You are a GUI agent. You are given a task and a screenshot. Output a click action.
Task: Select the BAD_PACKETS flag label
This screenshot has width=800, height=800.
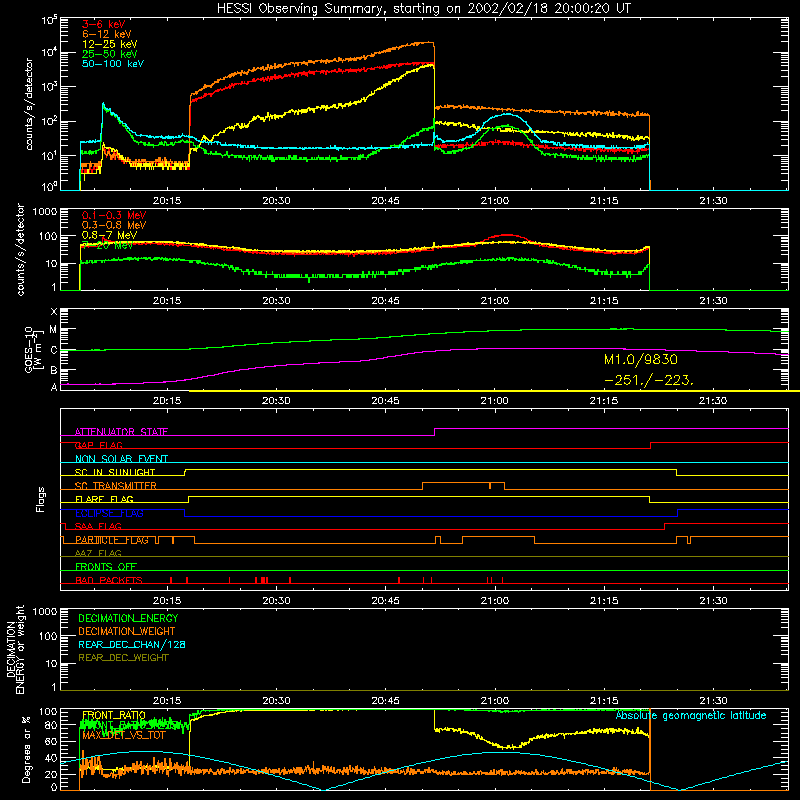click(109, 580)
